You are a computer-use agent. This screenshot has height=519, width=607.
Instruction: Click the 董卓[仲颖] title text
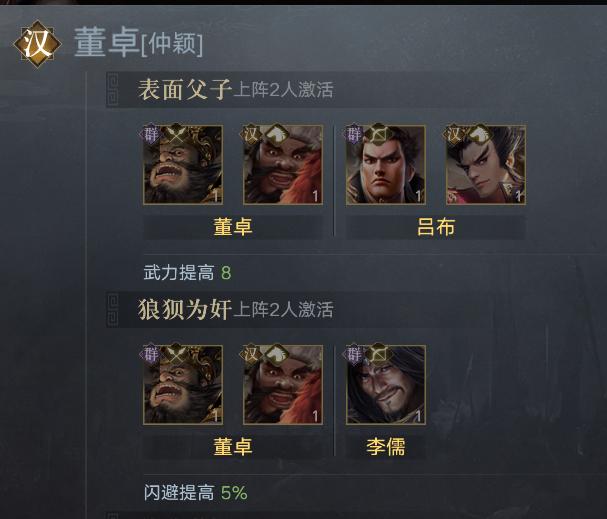click(x=138, y=43)
